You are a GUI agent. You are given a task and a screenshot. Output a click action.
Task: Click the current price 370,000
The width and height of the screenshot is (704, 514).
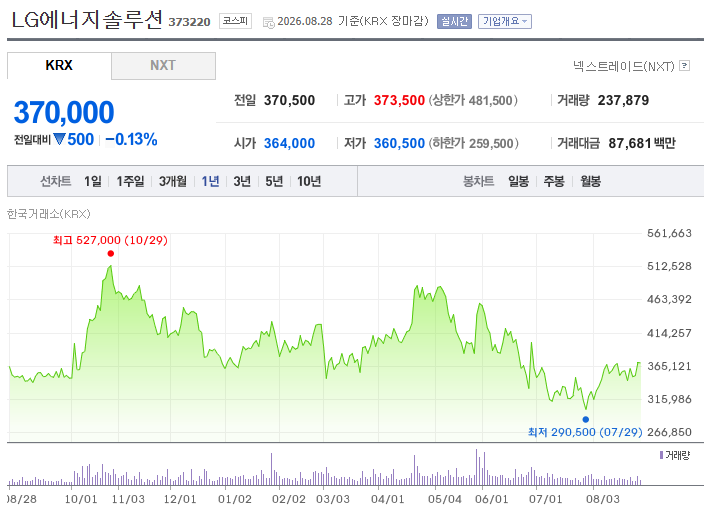64,112
